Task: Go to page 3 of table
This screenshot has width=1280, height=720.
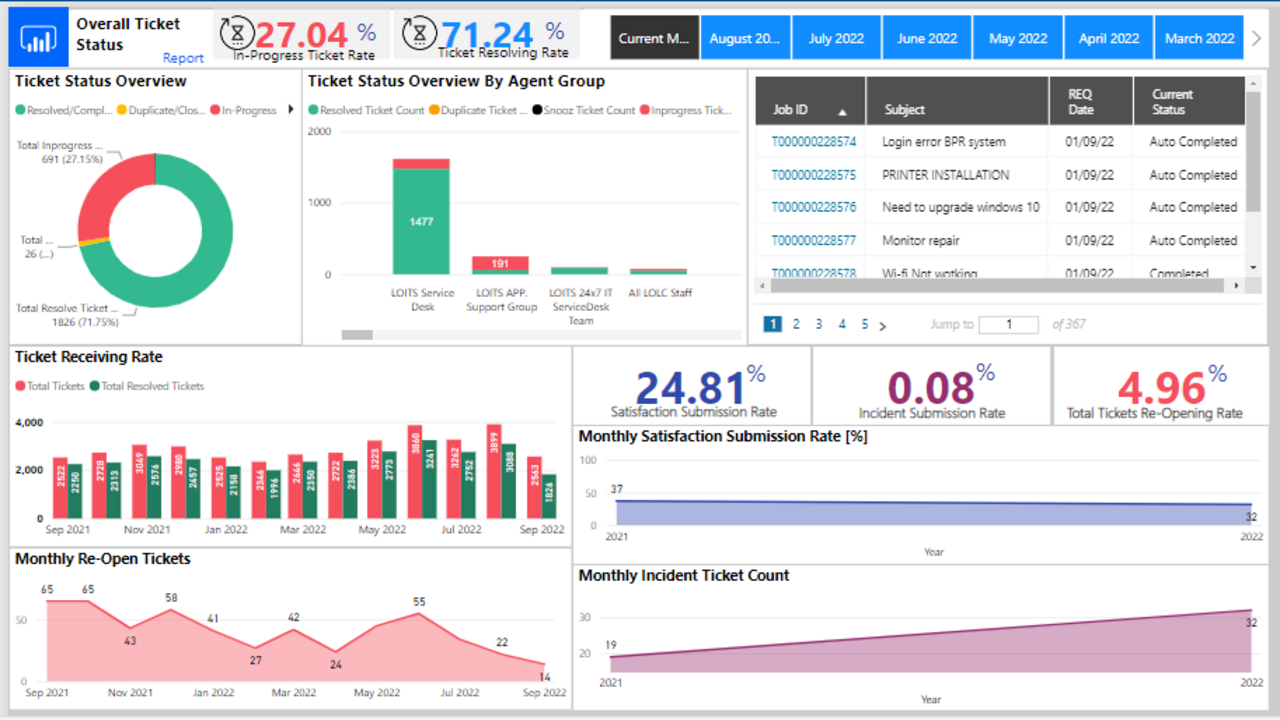Action: pyautogui.click(x=819, y=324)
